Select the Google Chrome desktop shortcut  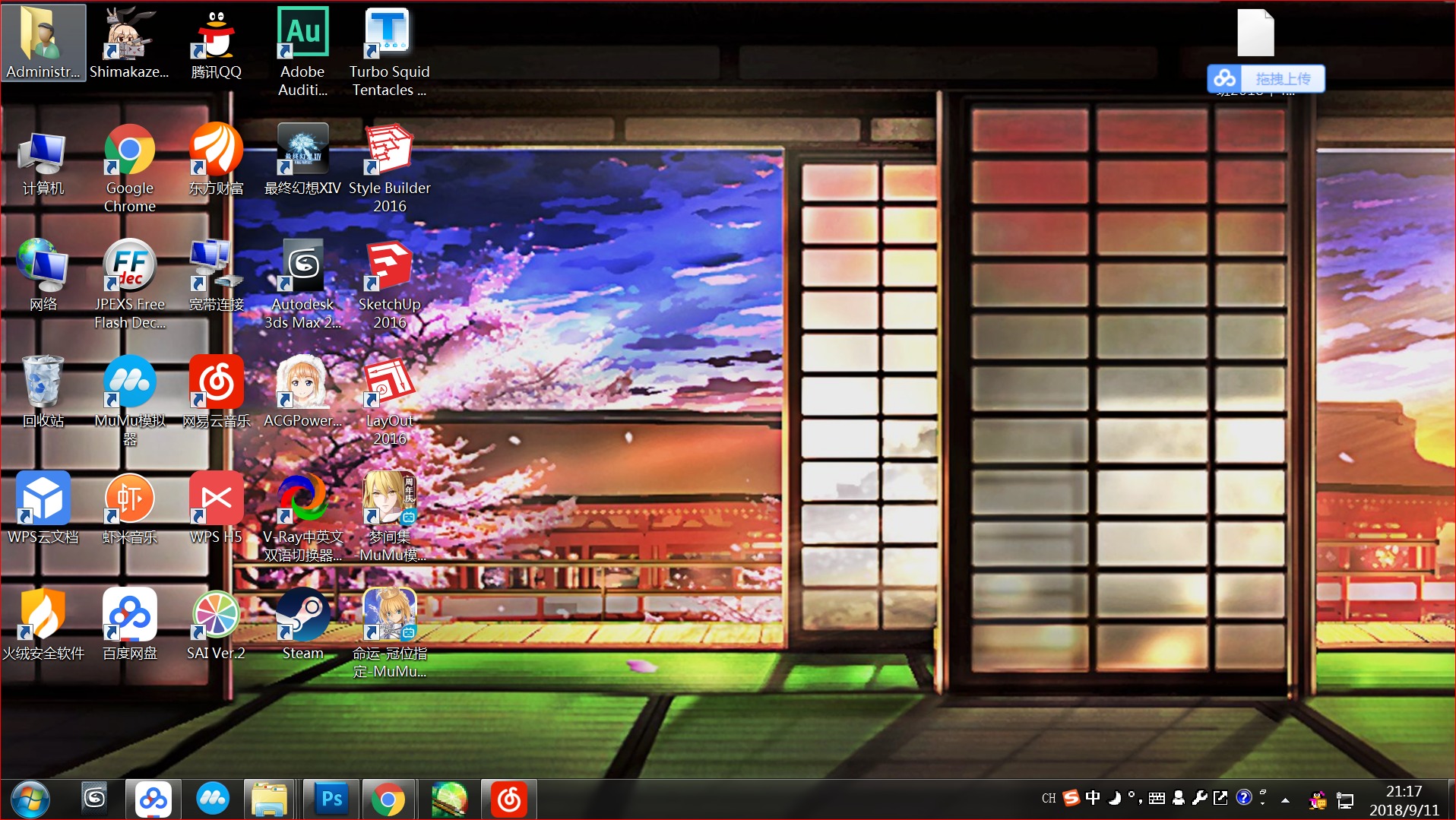point(130,169)
